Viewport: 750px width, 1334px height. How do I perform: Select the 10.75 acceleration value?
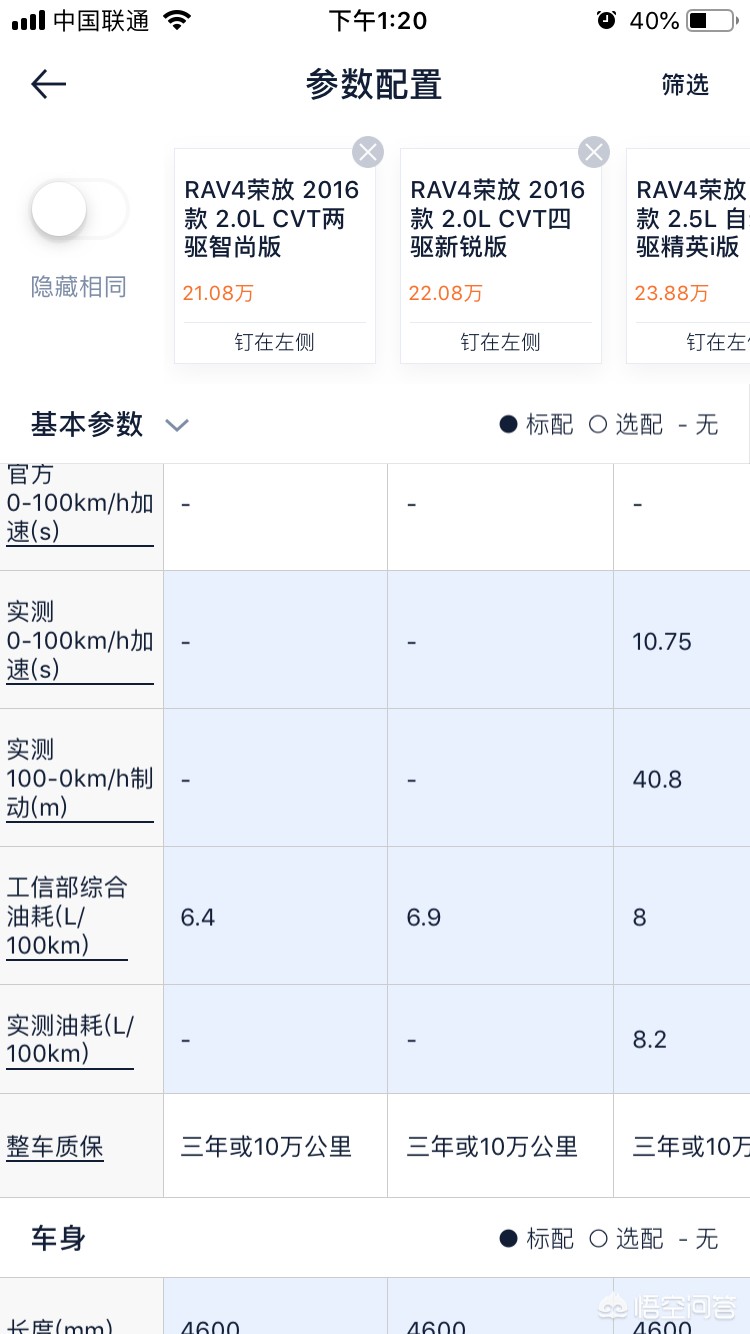pos(662,642)
